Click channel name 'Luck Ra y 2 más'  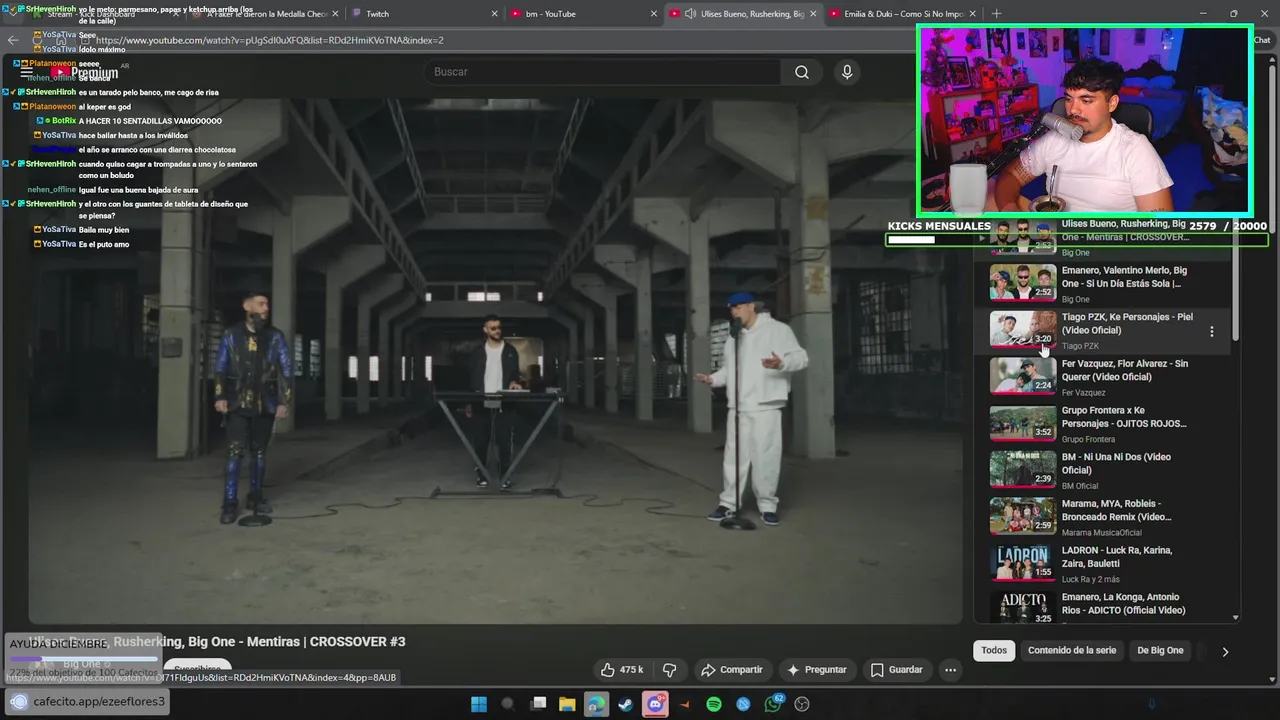coord(1091,579)
